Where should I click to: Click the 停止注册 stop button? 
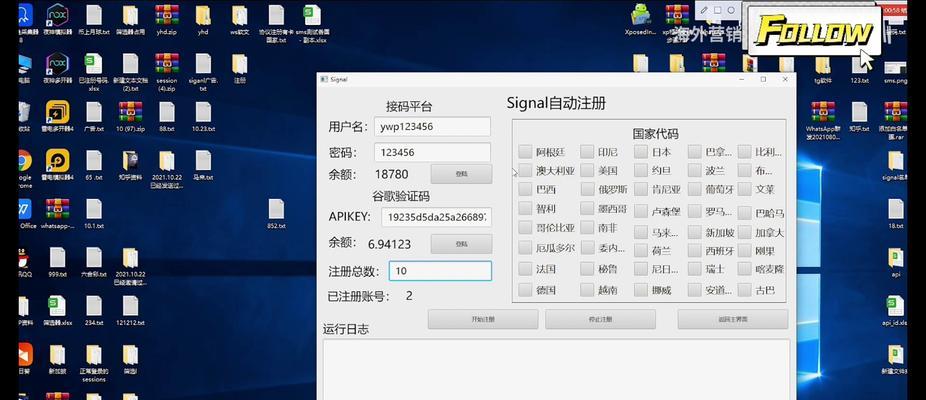(601, 319)
